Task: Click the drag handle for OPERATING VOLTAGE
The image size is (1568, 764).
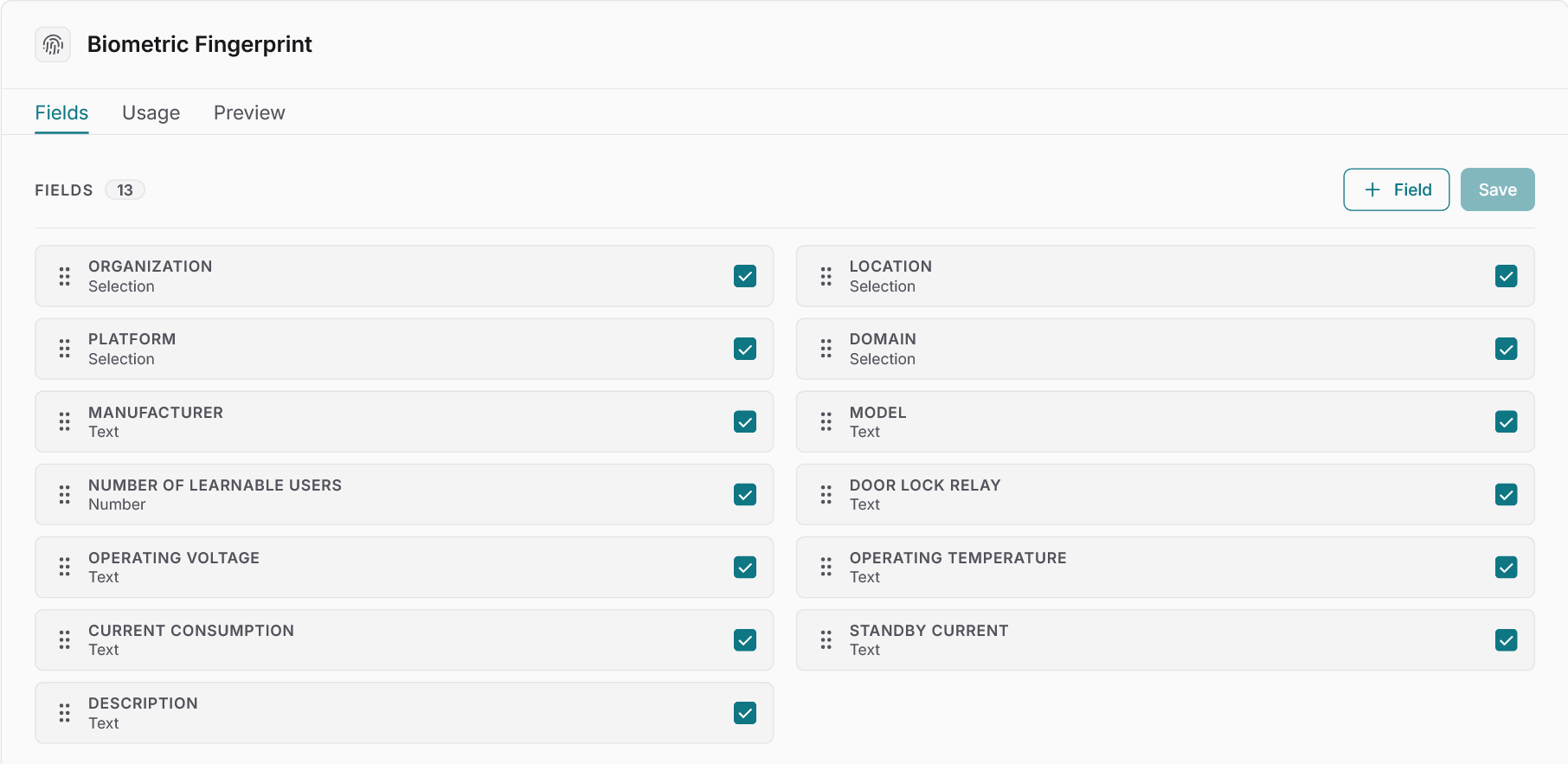Action: click(65, 567)
